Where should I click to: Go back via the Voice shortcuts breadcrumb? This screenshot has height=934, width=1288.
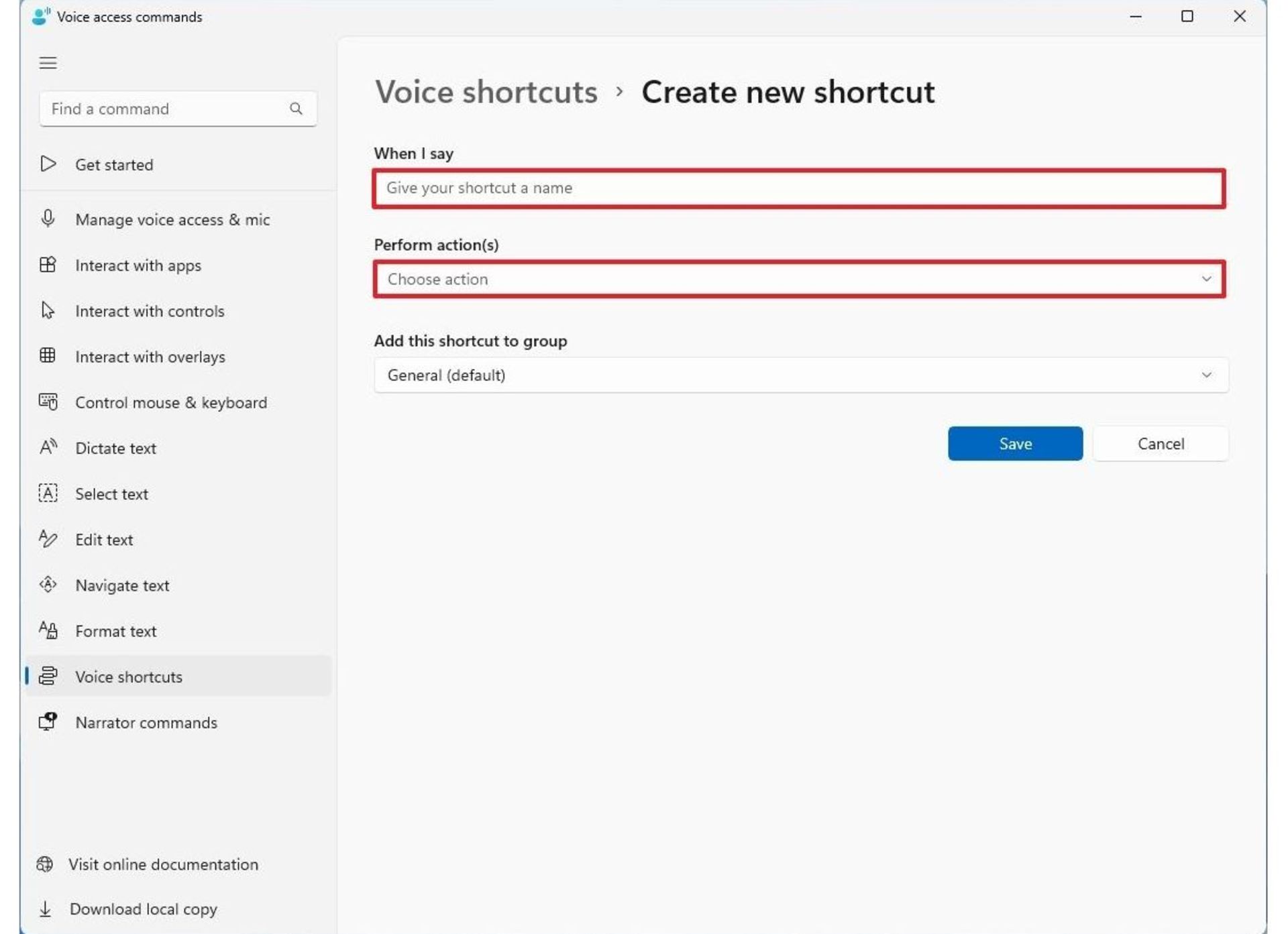click(486, 92)
